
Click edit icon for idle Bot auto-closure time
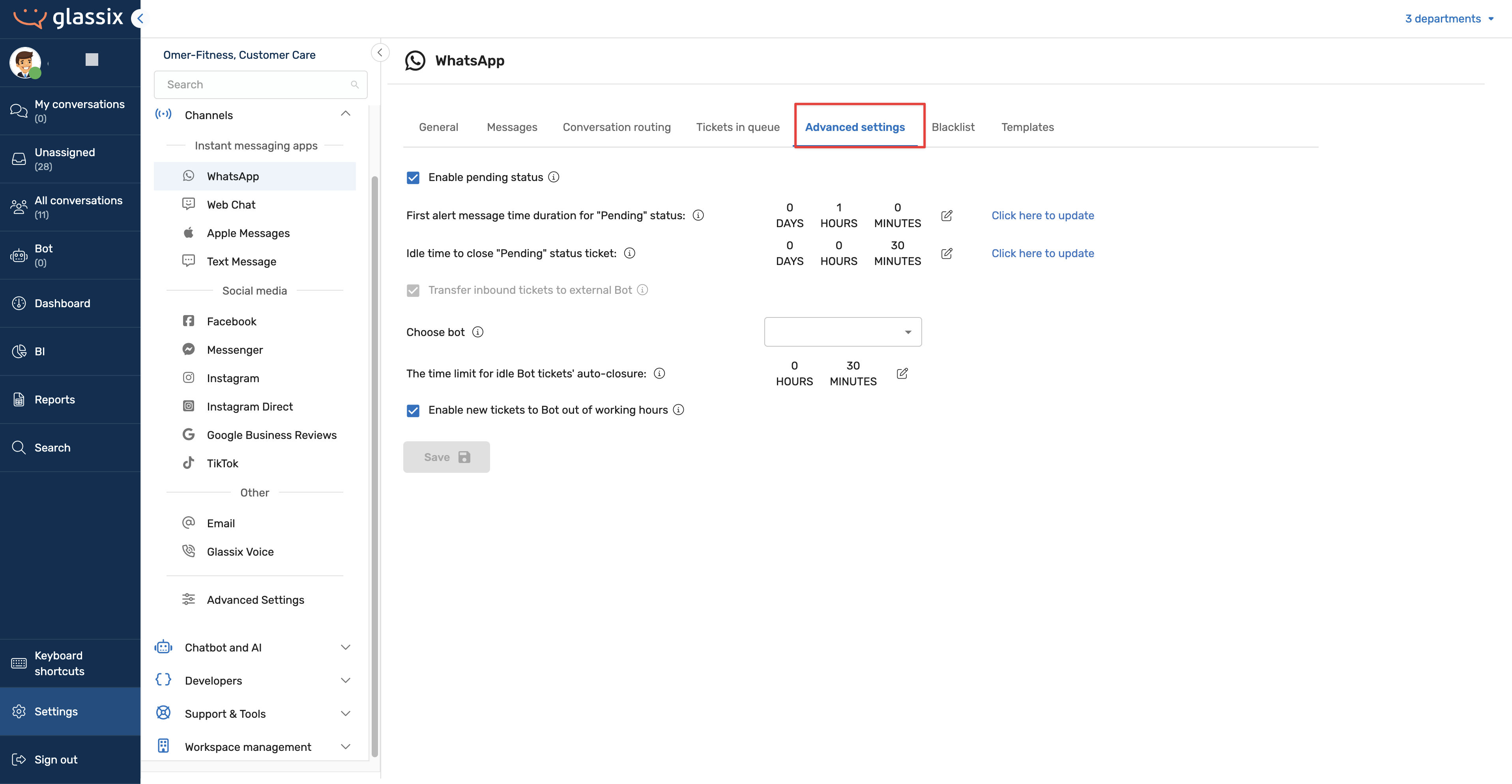[902, 373]
